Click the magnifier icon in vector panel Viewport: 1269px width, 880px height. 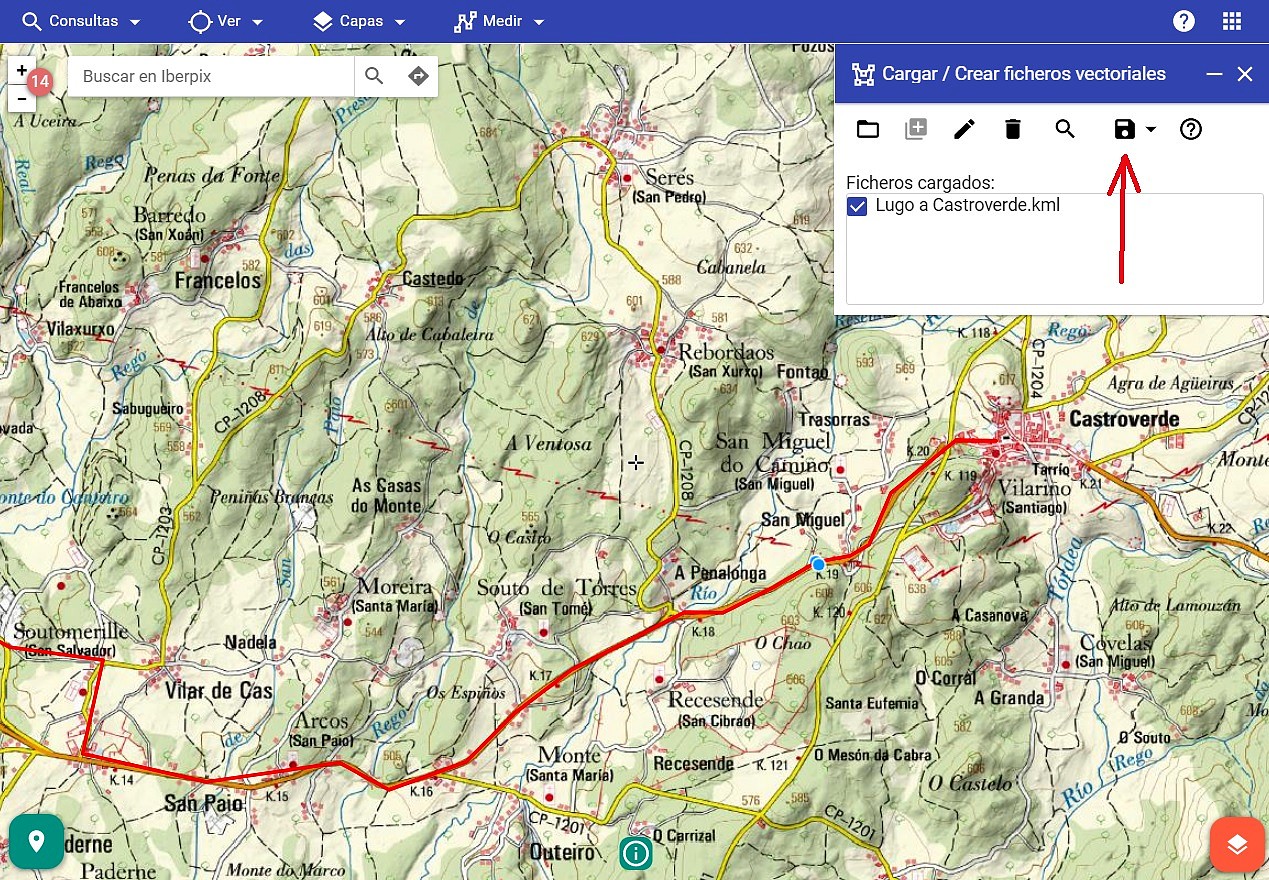click(x=1065, y=129)
